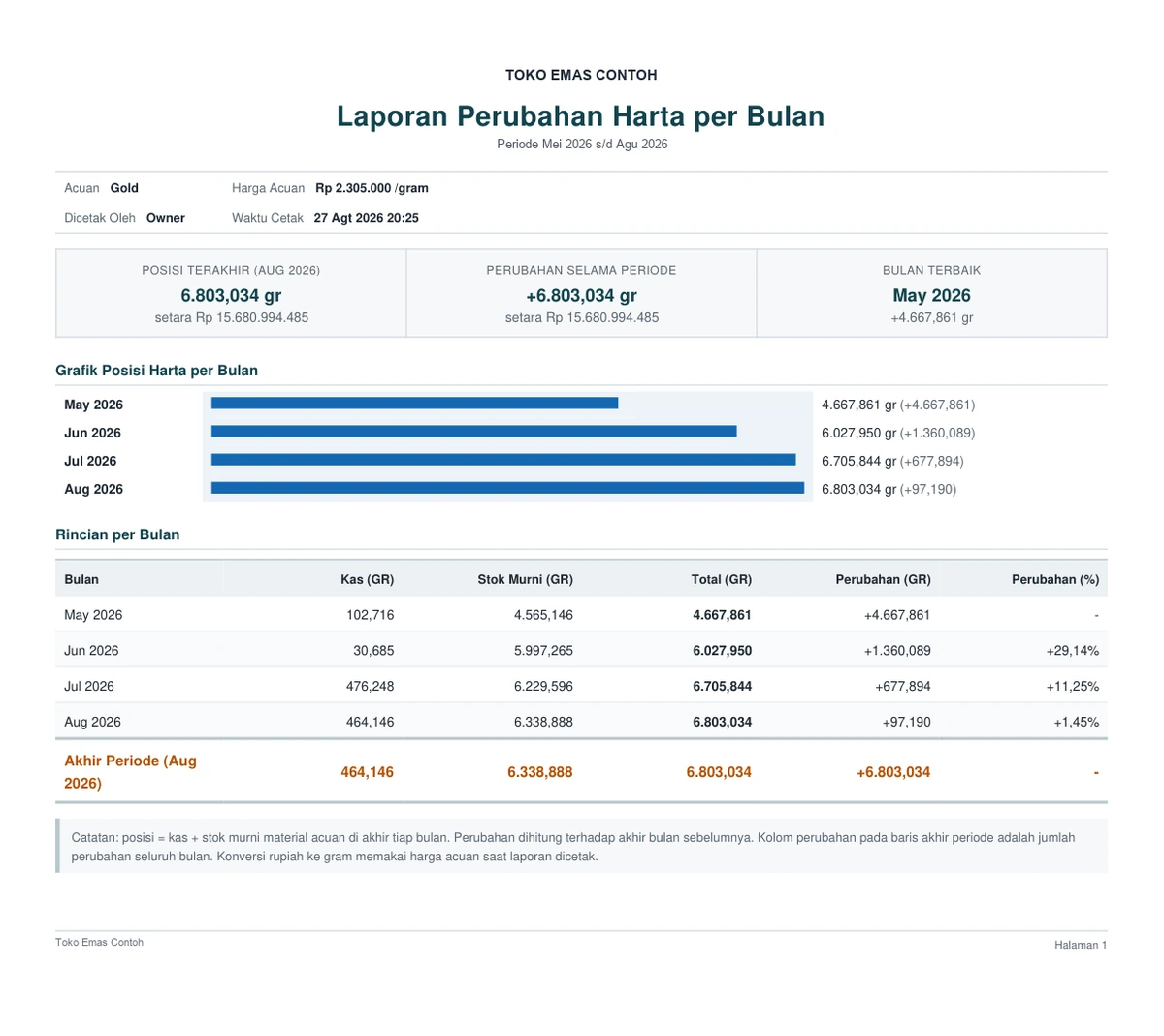1164x1036 pixels.
Task: Click Stok Murni value 6.229,596
Action: pyautogui.click(x=543, y=686)
